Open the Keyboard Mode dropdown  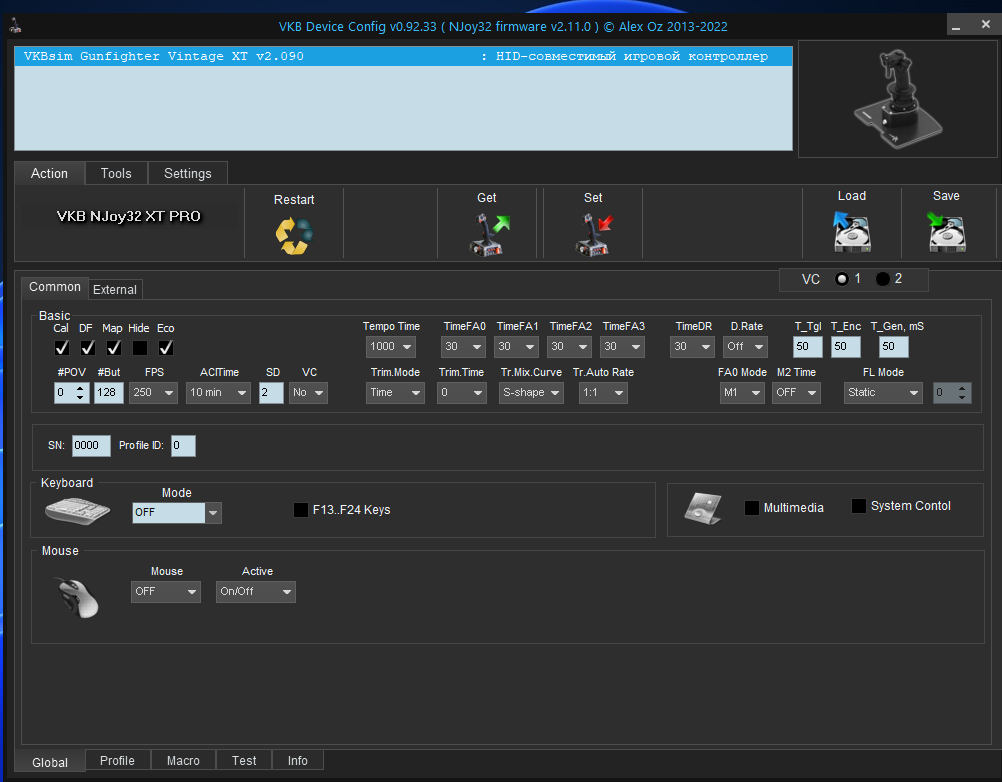[177, 512]
